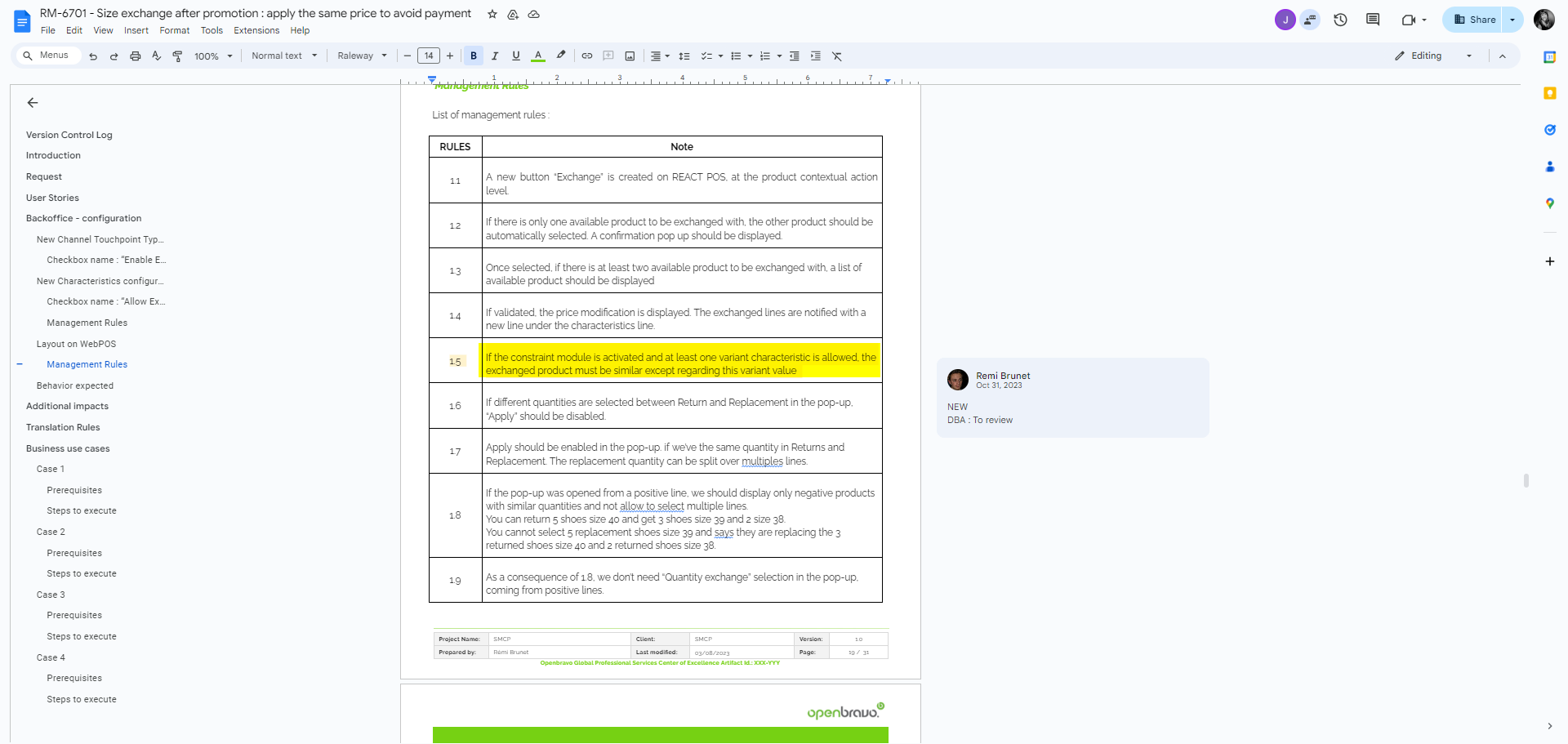Screen dimensions: 1568x744
Task: Click the Share button
Action: click(x=1474, y=20)
